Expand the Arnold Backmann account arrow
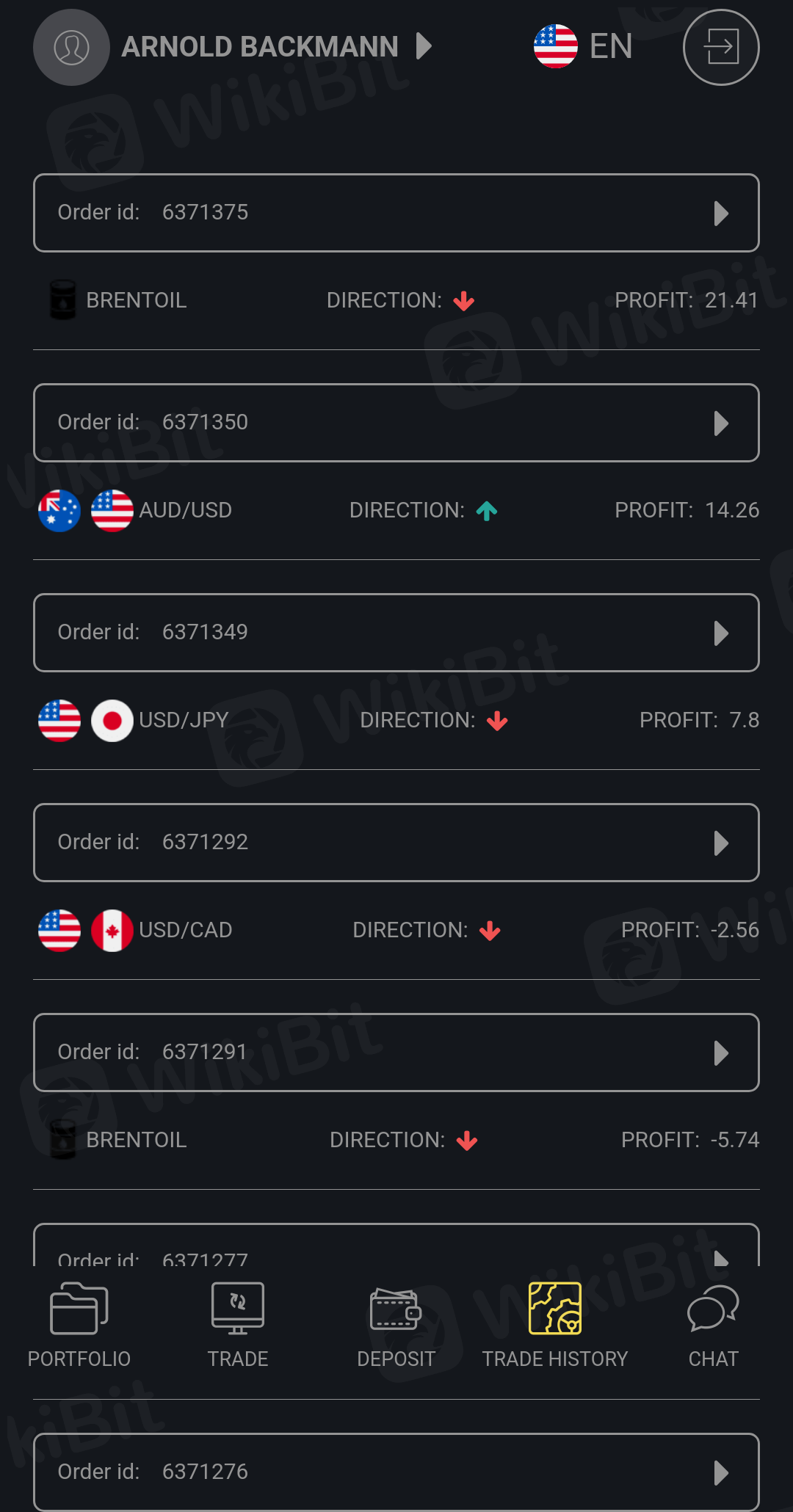 click(x=424, y=46)
